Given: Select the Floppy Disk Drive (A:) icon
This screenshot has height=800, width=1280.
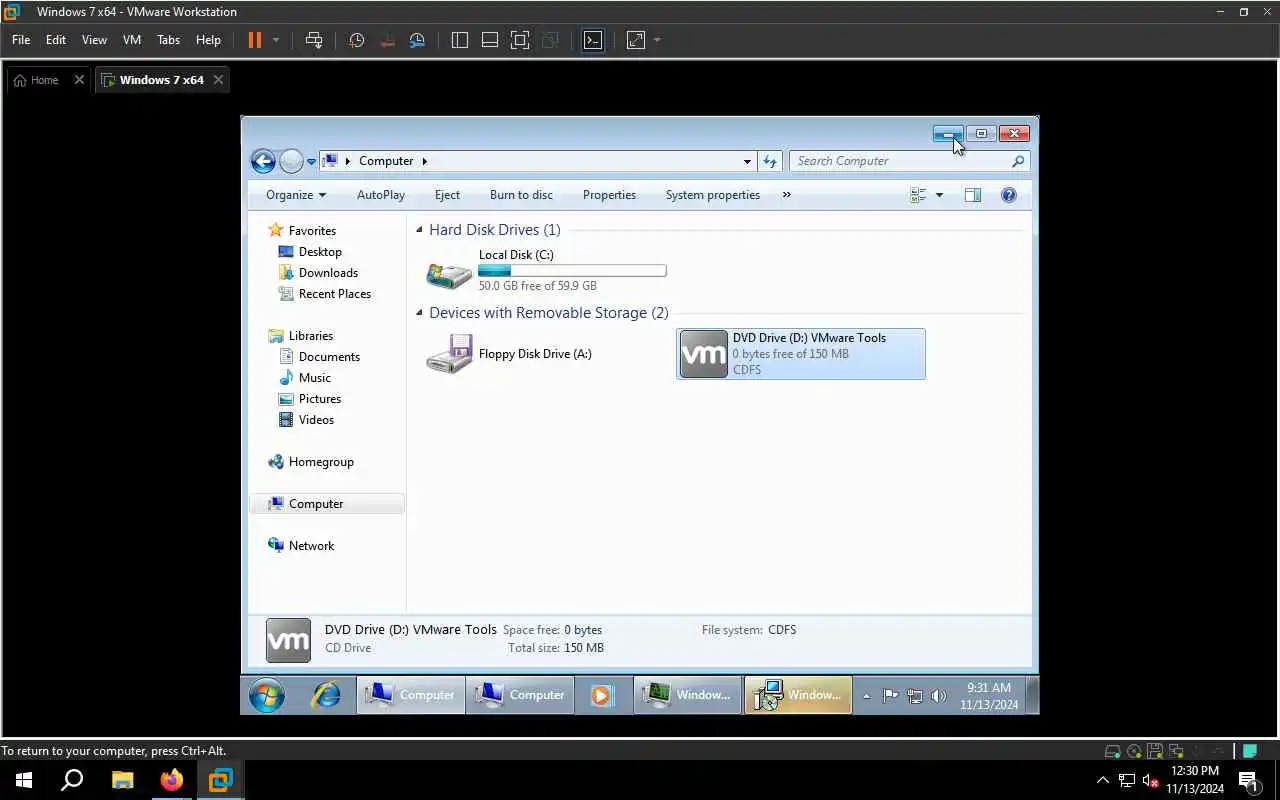Looking at the screenshot, I should [x=449, y=354].
